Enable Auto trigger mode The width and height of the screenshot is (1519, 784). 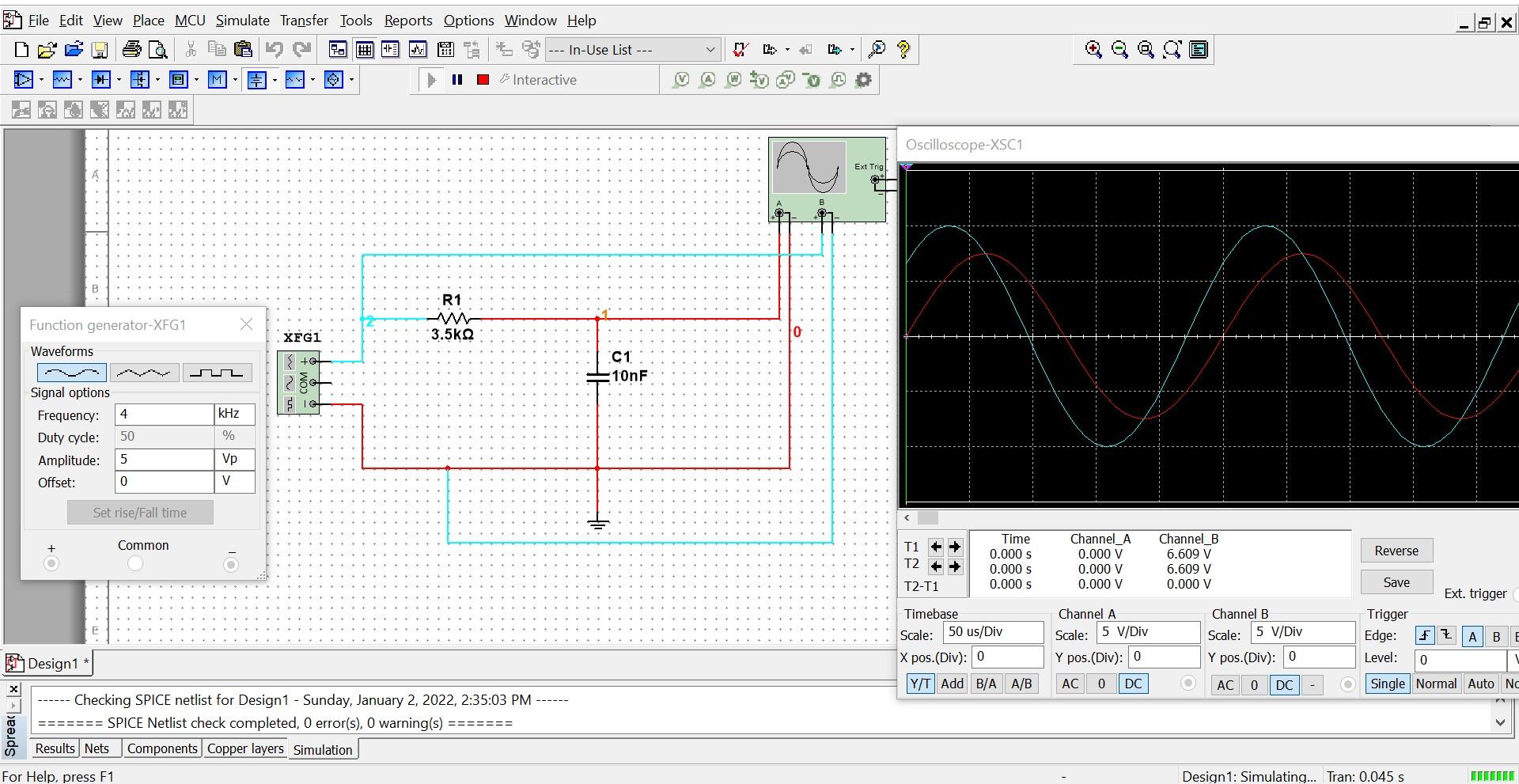click(1480, 684)
